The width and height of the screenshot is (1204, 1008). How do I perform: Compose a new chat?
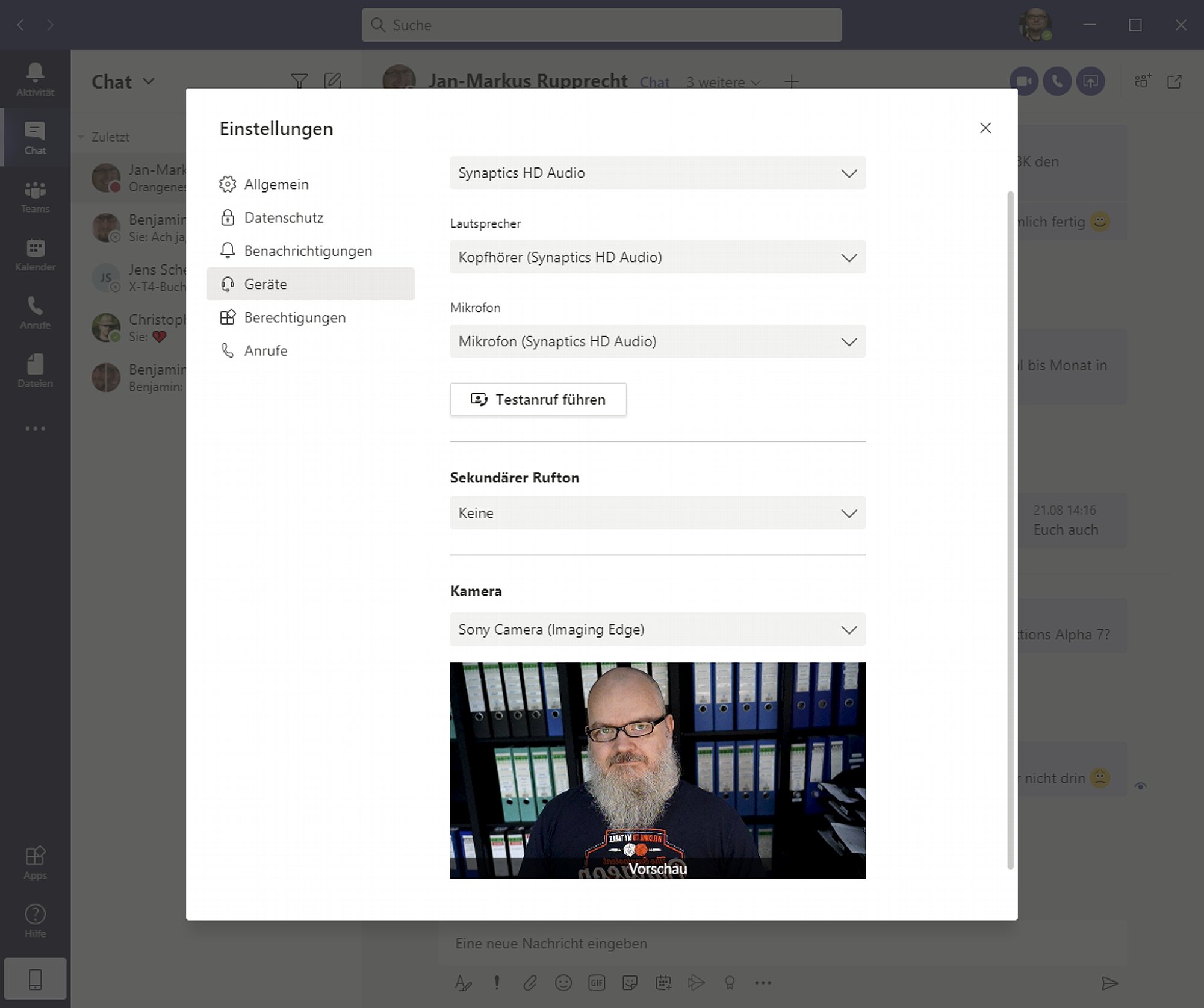332,81
